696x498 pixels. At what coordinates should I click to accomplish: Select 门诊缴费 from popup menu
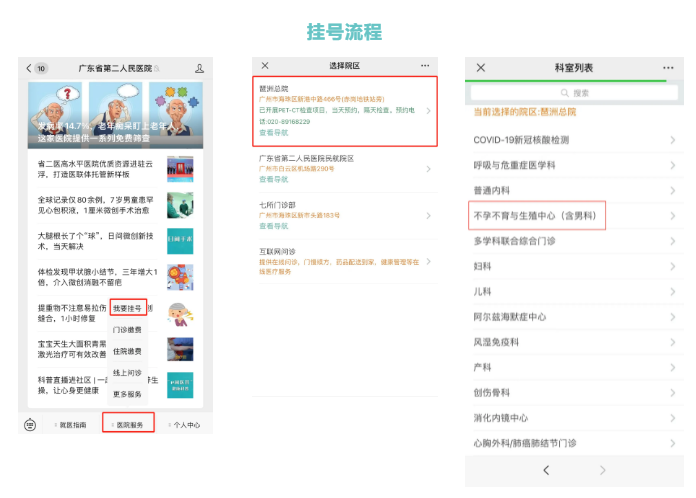(x=127, y=330)
